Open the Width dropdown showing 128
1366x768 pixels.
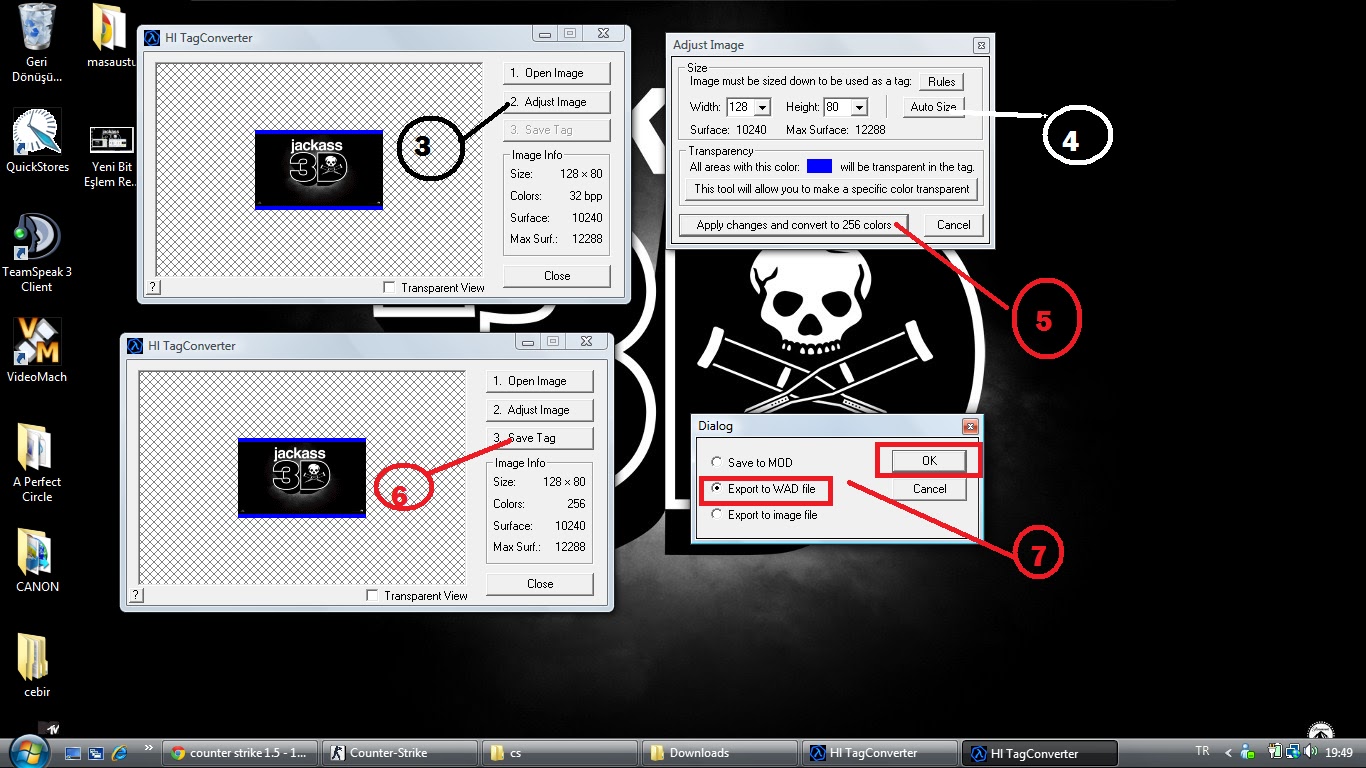[762, 107]
